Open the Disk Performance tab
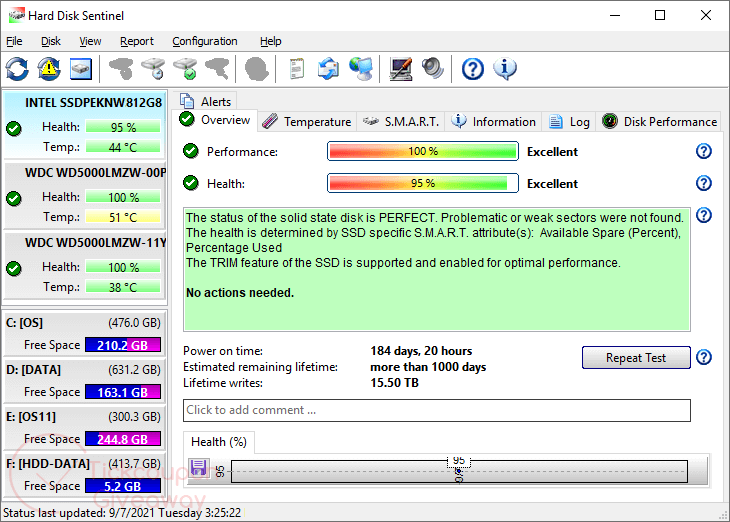 click(x=660, y=122)
